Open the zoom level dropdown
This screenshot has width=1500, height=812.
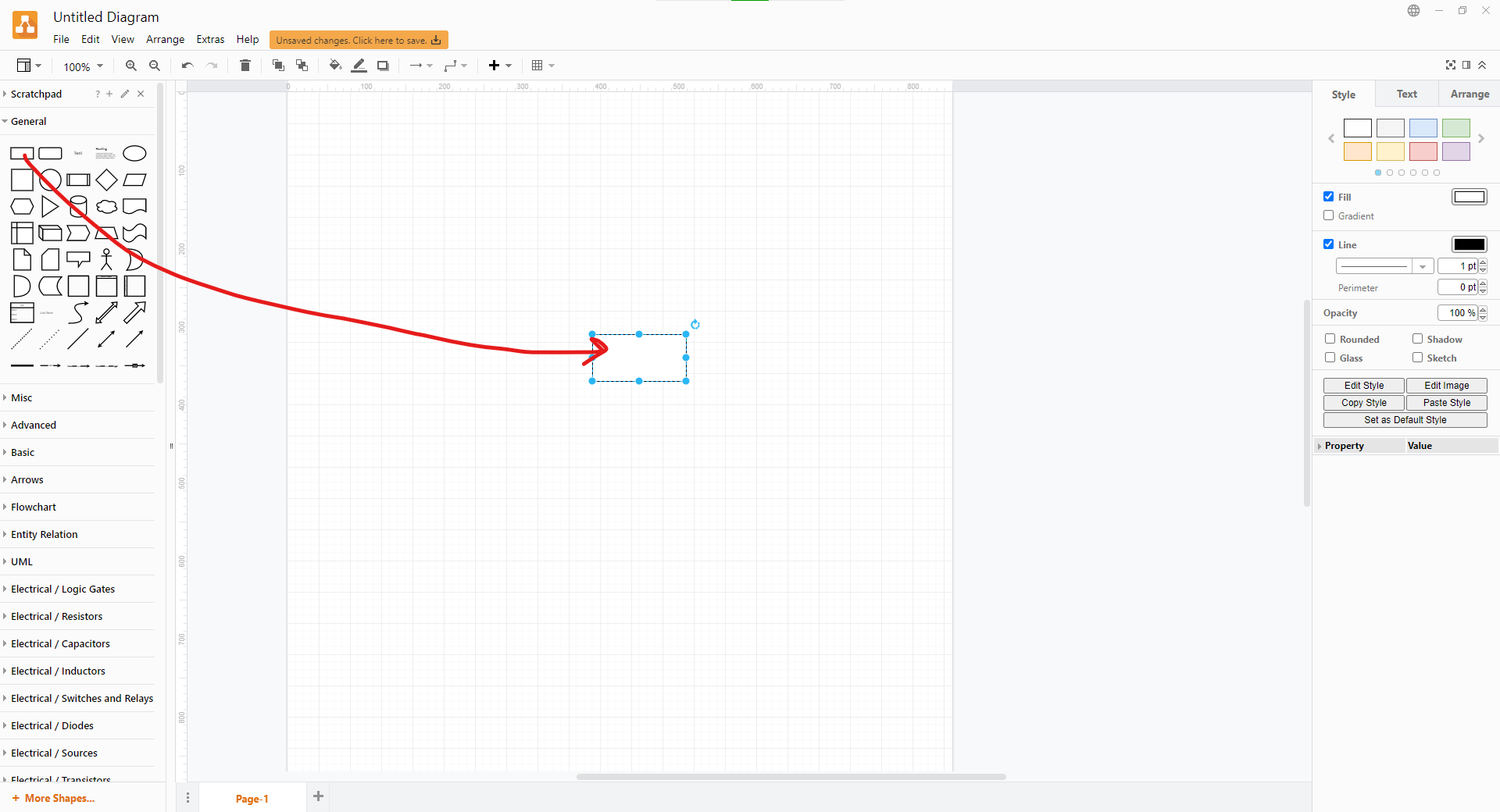click(x=82, y=66)
